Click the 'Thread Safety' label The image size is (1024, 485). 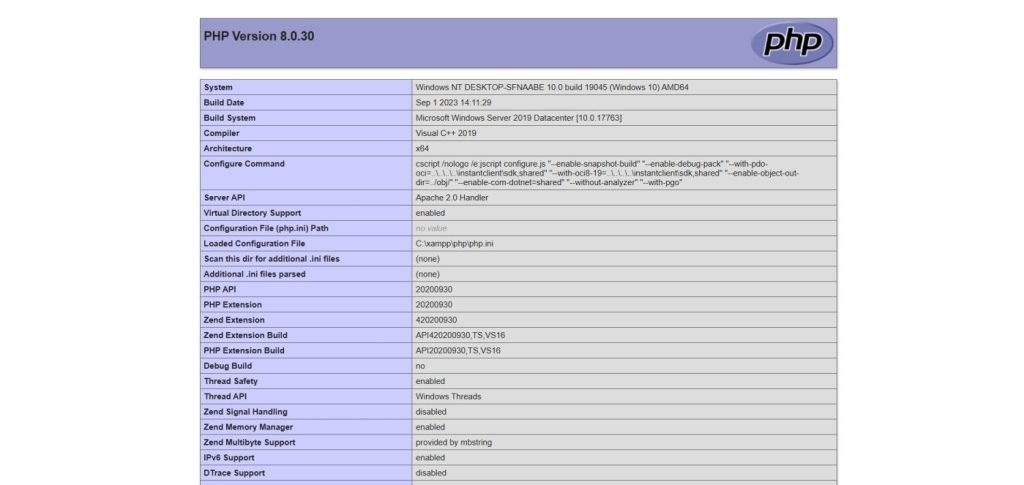click(231, 381)
